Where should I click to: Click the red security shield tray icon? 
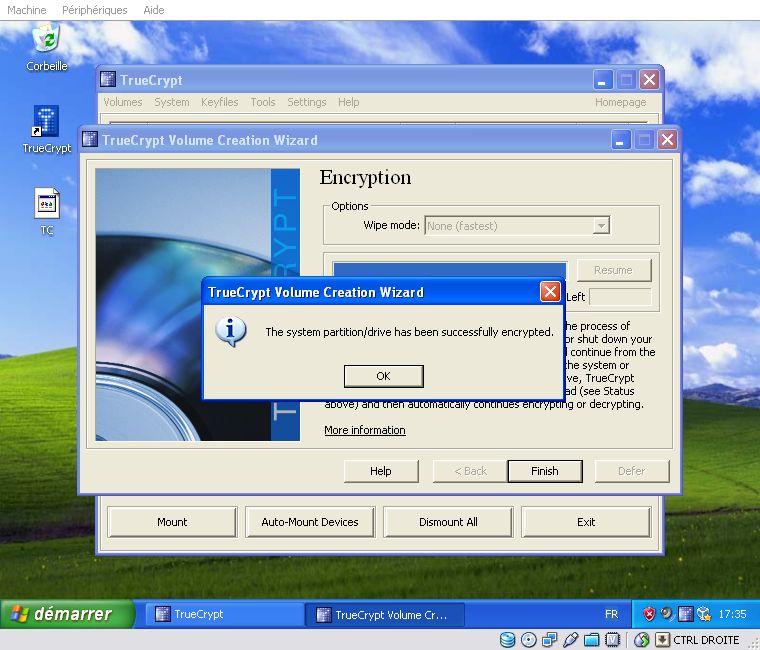click(649, 614)
